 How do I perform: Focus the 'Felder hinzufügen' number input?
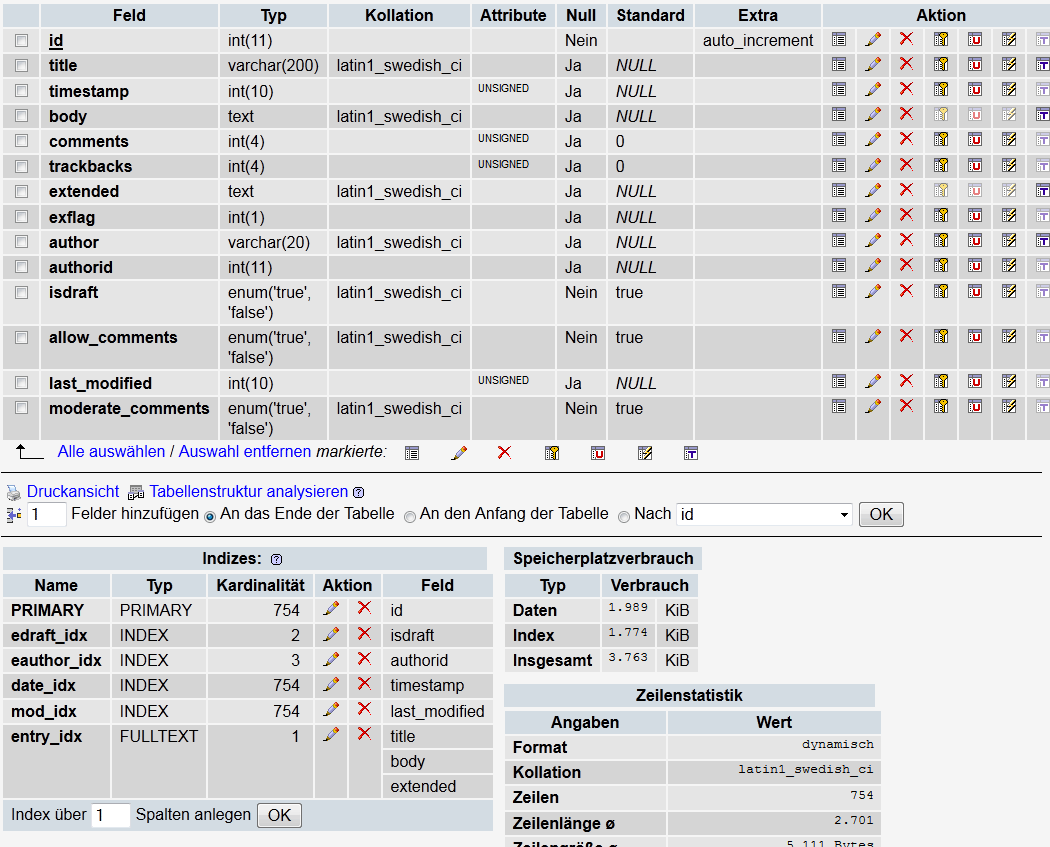[x=46, y=514]
